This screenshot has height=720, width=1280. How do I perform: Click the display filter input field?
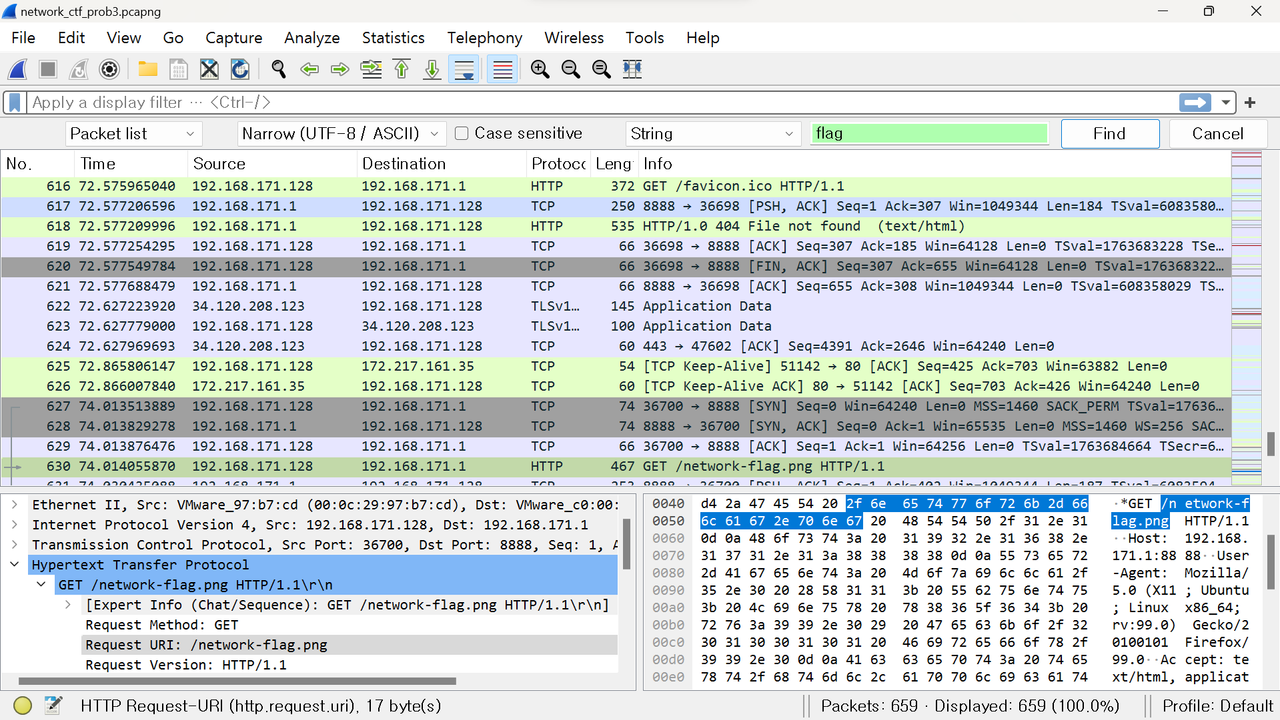pos(600,102)
